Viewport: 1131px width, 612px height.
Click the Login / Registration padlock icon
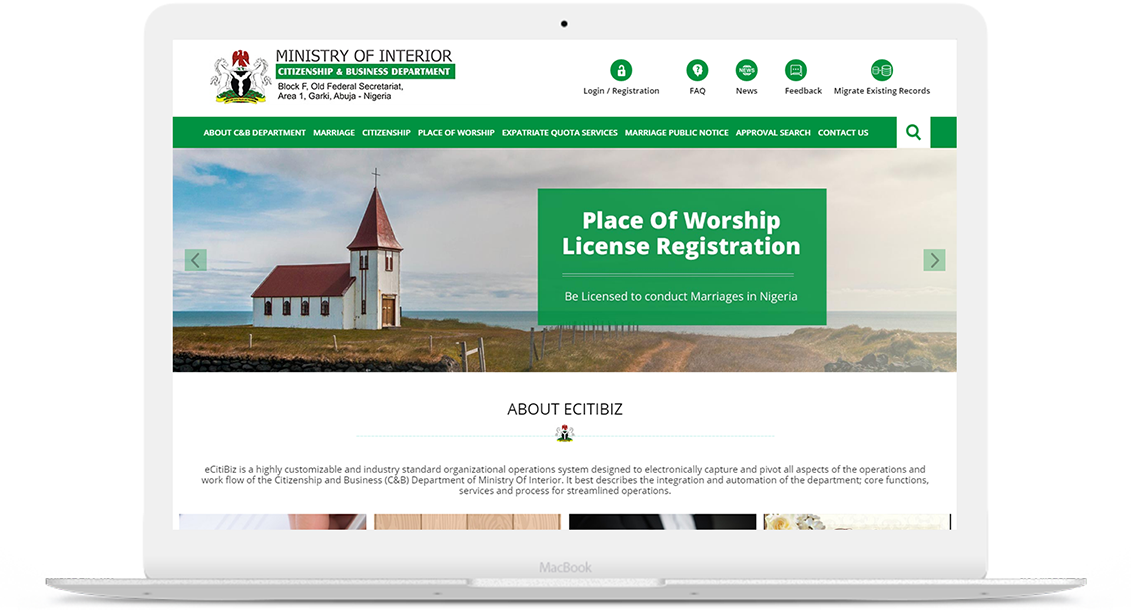click(621, 71)
